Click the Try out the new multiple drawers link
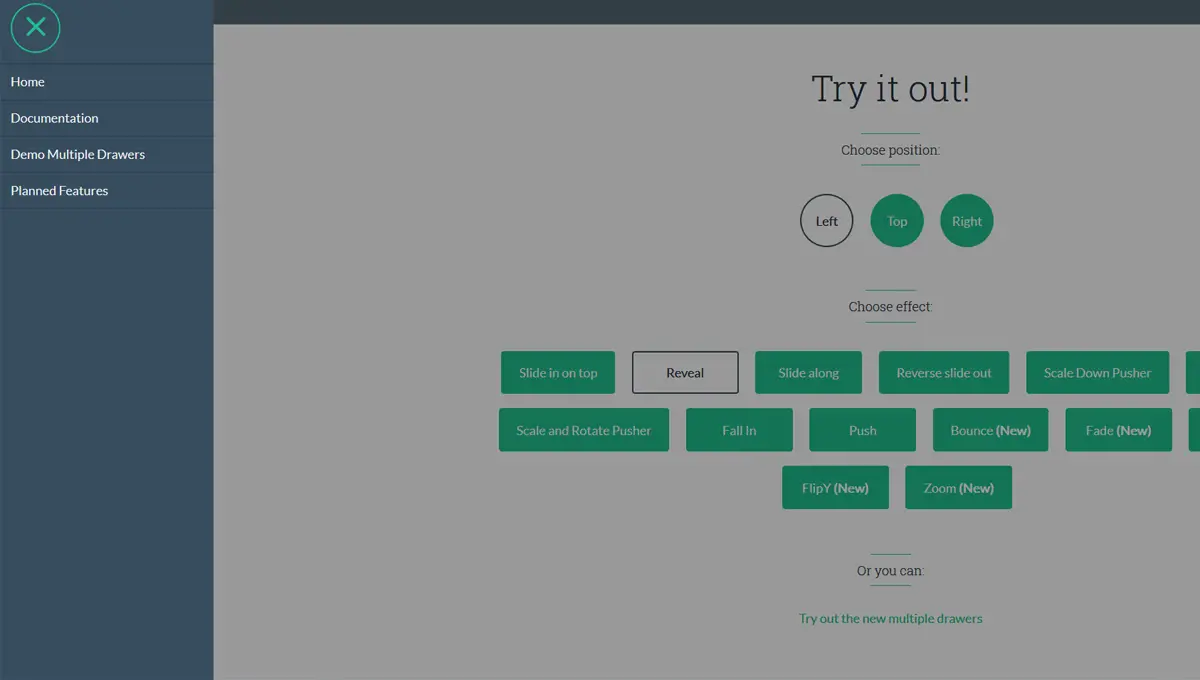 click(x=889, y=618)
